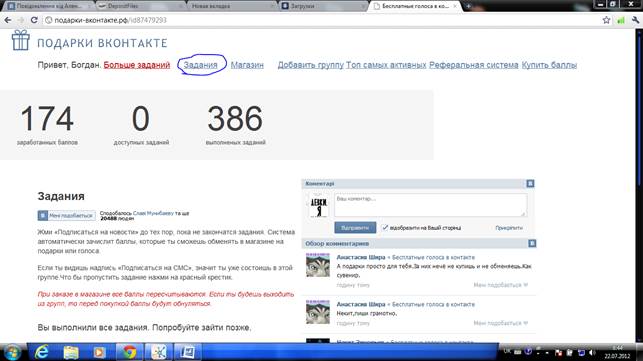
Task: Switch to the DepositFiles tab
Action: point(140,6)
